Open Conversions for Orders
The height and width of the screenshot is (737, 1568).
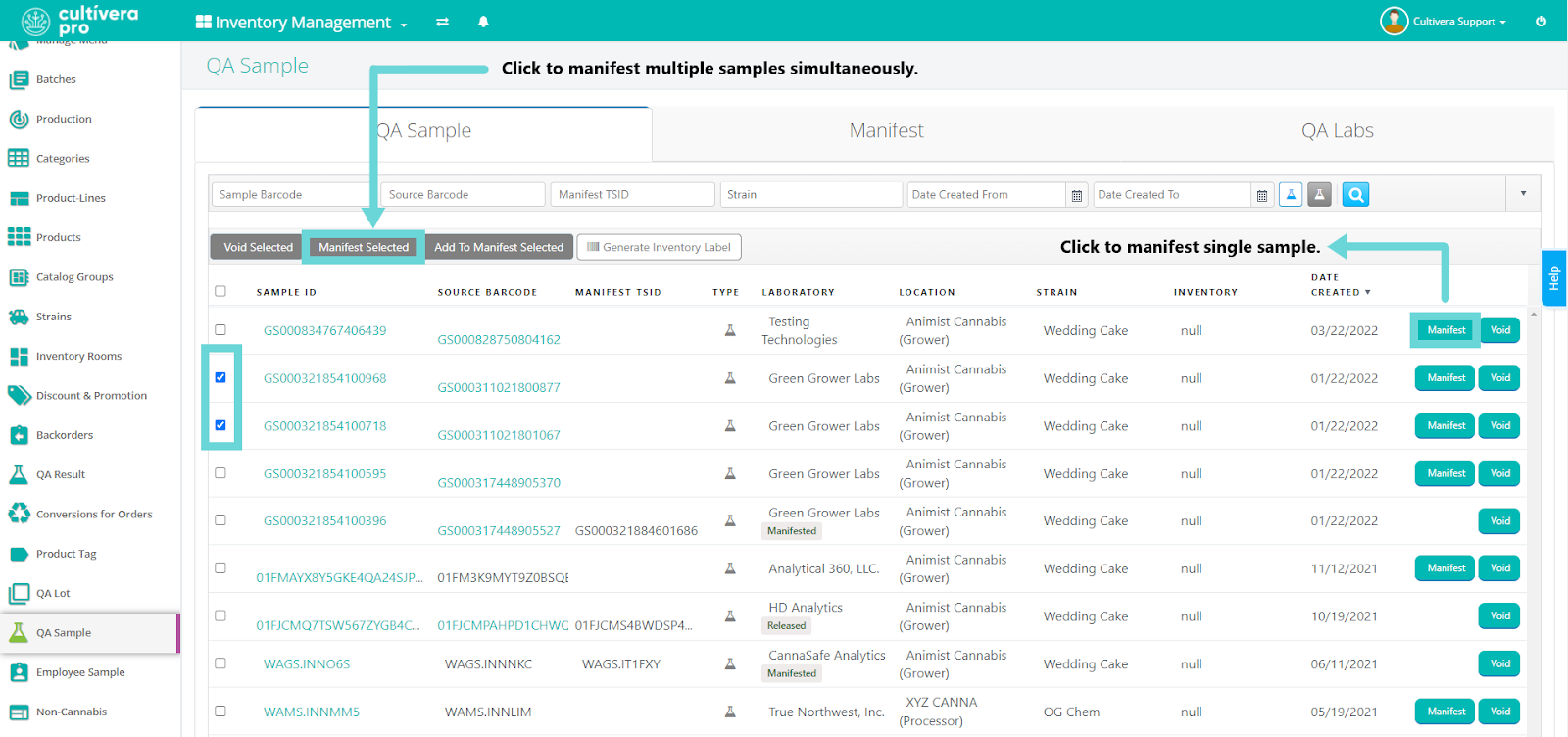(94, 515)
